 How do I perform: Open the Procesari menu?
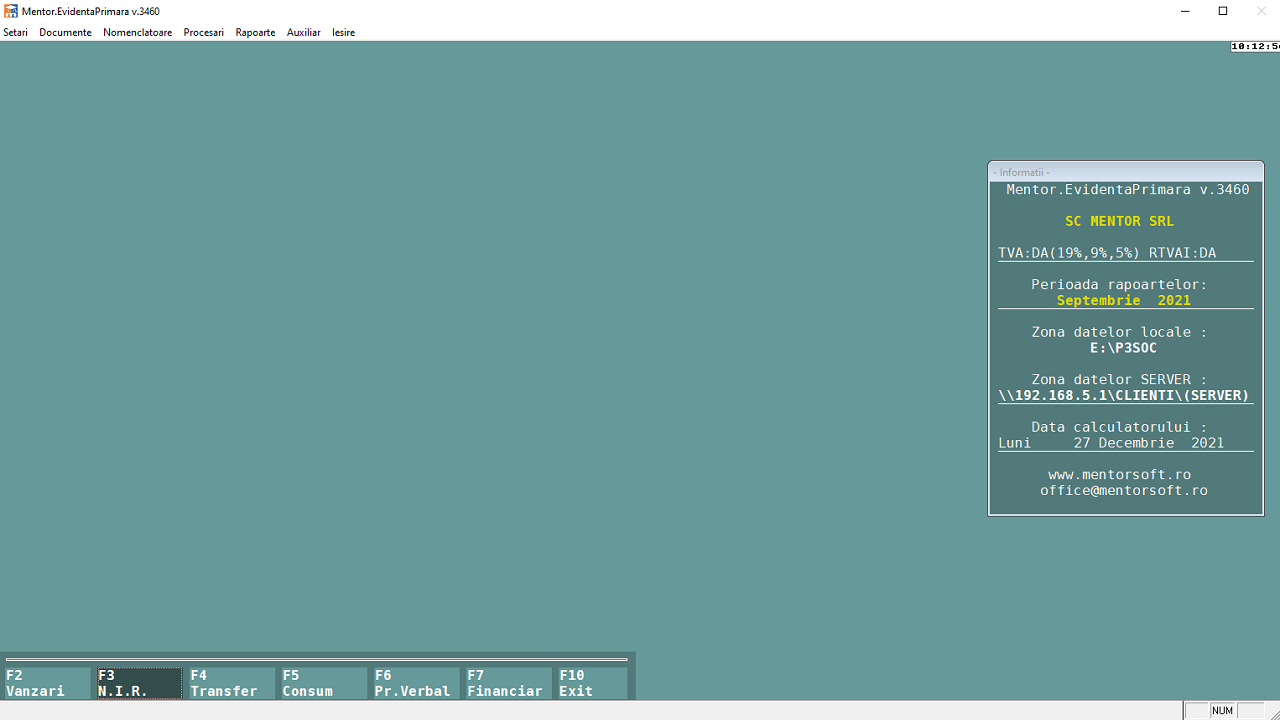pos(203,32)
